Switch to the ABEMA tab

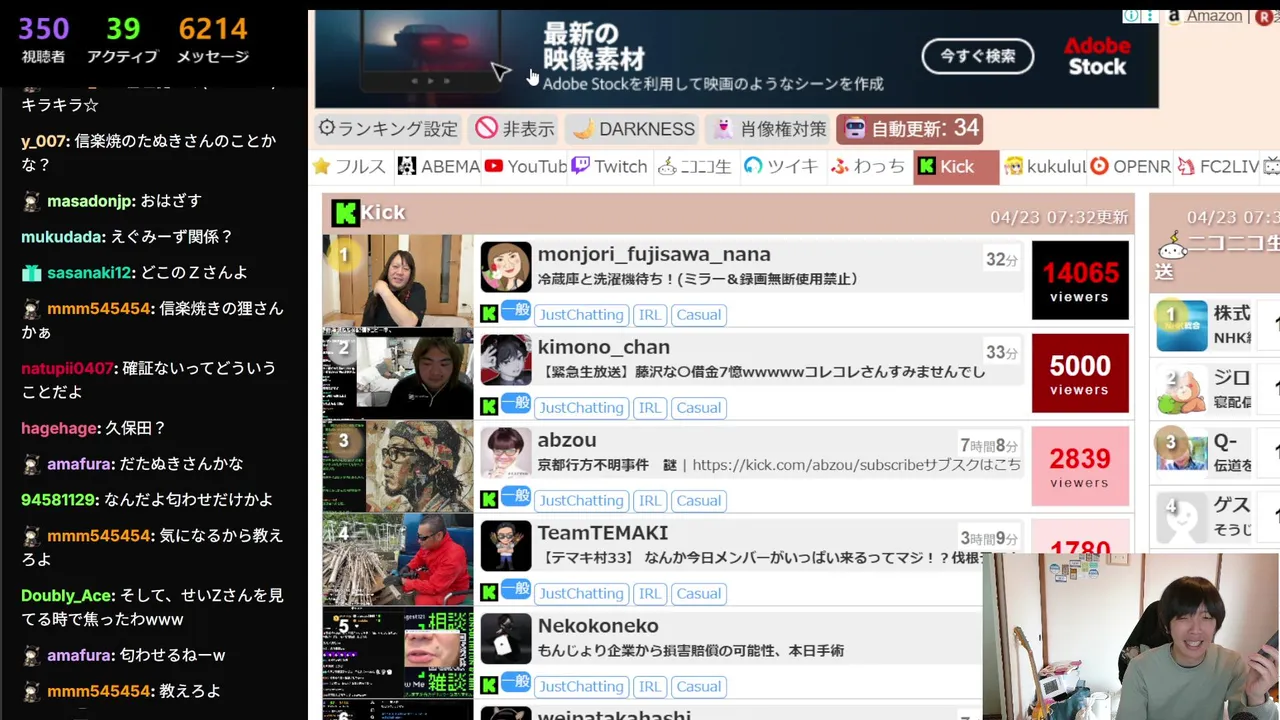(439, 167)
